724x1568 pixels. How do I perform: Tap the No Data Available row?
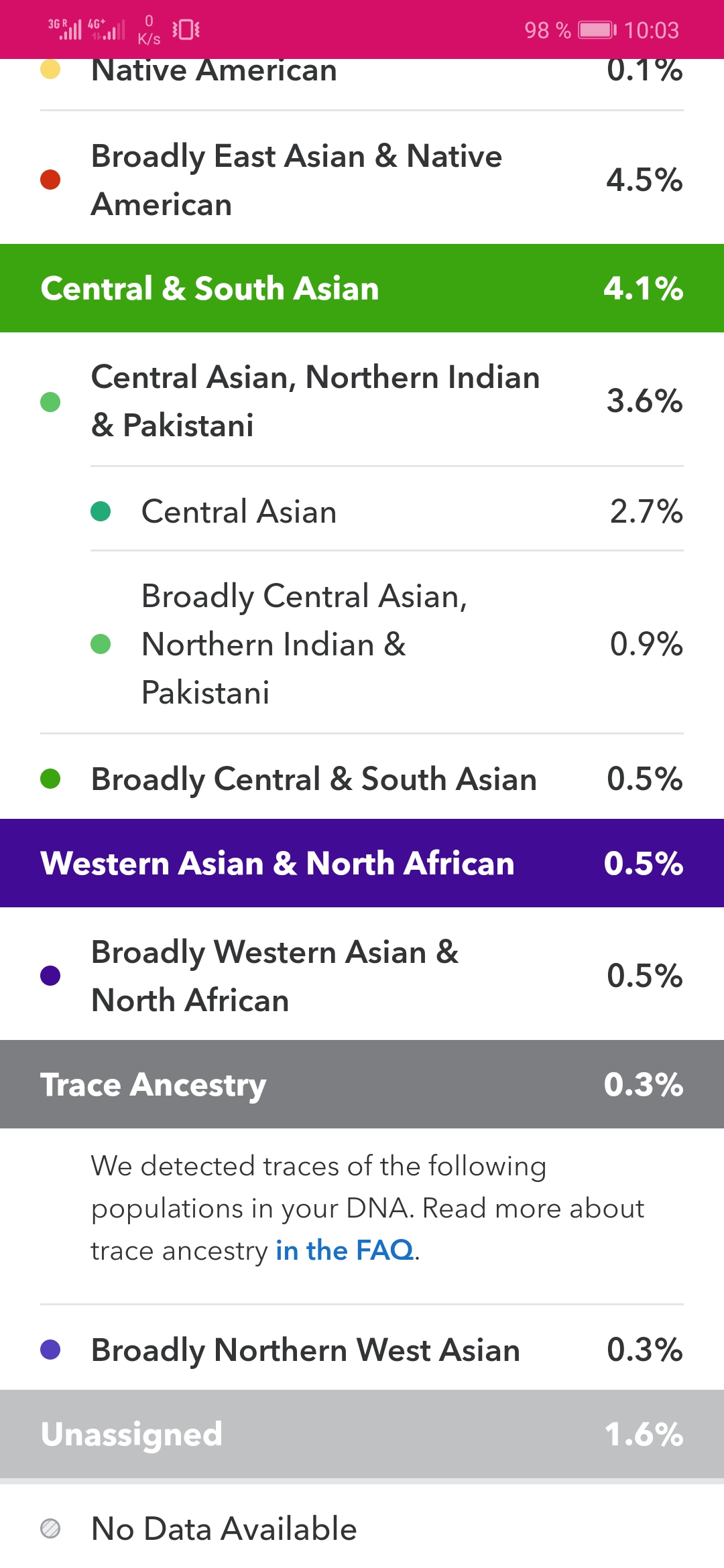click(362, 1528)
